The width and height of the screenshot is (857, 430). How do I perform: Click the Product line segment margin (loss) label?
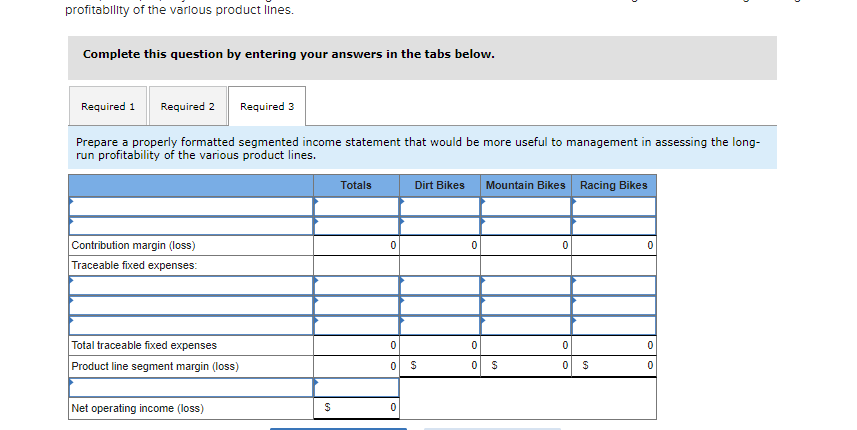coord(155,366)
